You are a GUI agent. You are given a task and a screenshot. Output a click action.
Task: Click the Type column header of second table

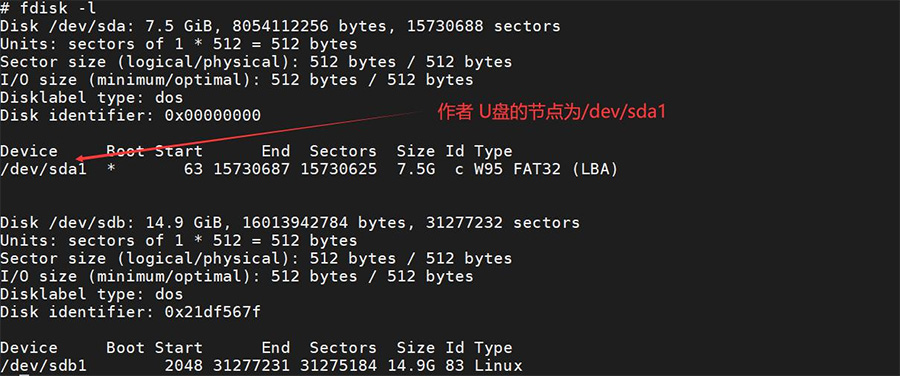click(493, 347)
